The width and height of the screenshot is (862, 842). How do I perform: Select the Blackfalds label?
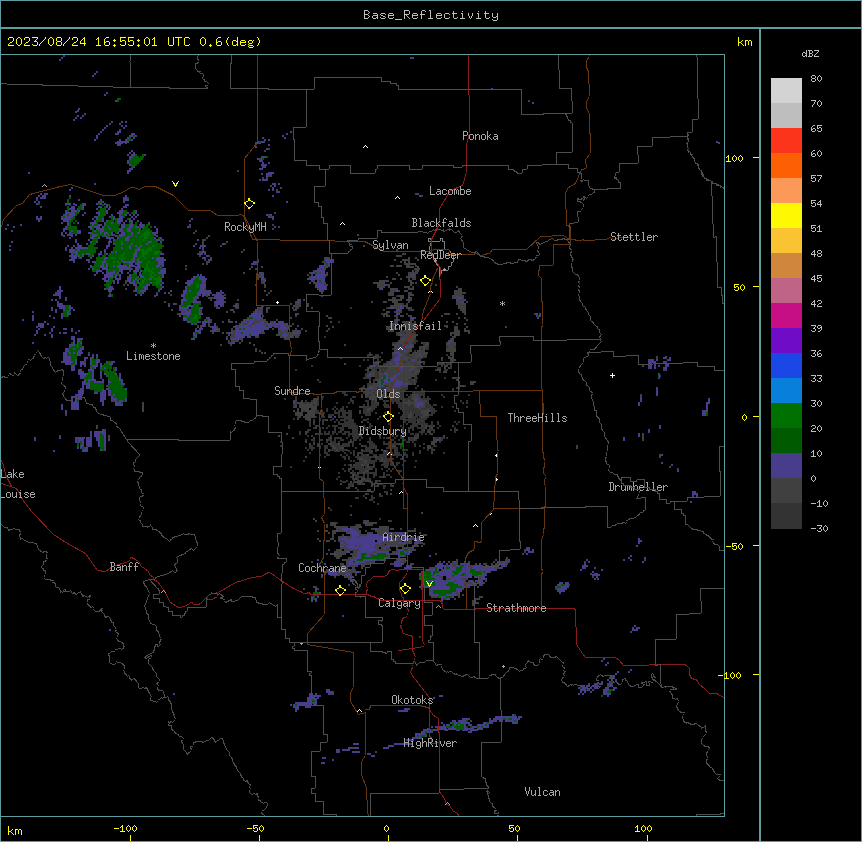tap(441, 223)
